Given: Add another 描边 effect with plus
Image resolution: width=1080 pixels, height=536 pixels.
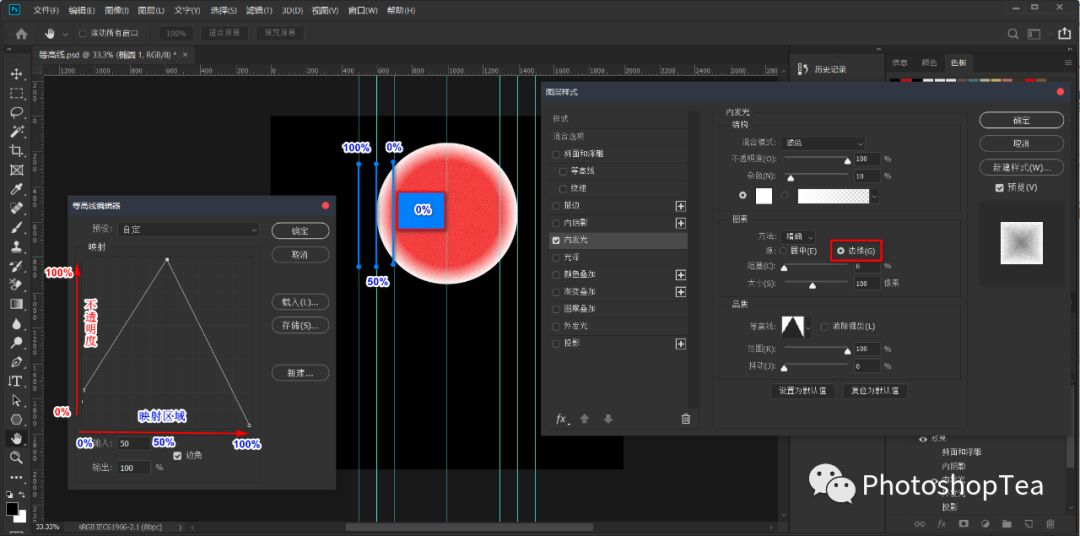Looking at the screenshot, I should click(x=681, y=206).
